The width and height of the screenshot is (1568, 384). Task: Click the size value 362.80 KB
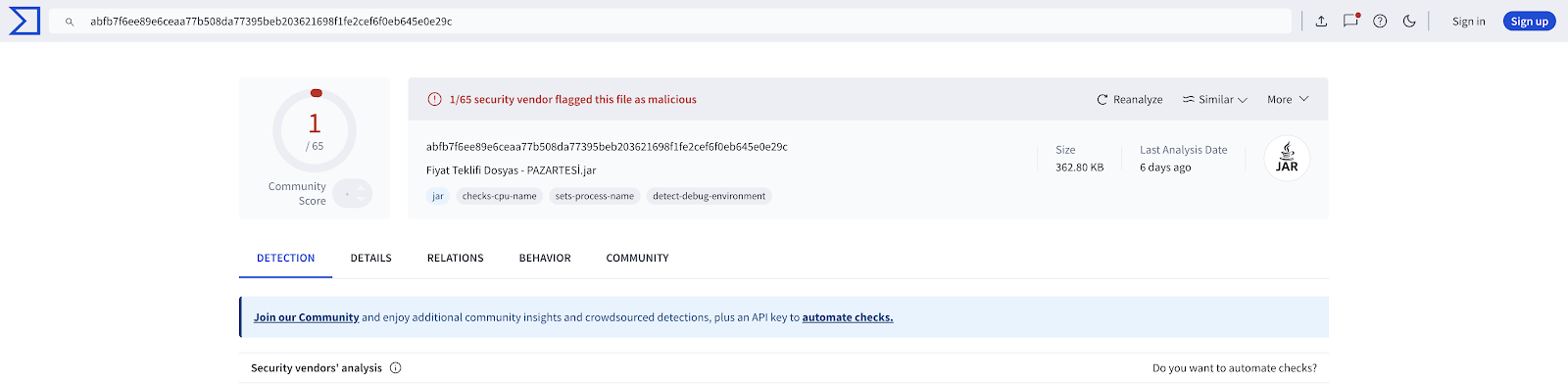(x=1080, y=168)
